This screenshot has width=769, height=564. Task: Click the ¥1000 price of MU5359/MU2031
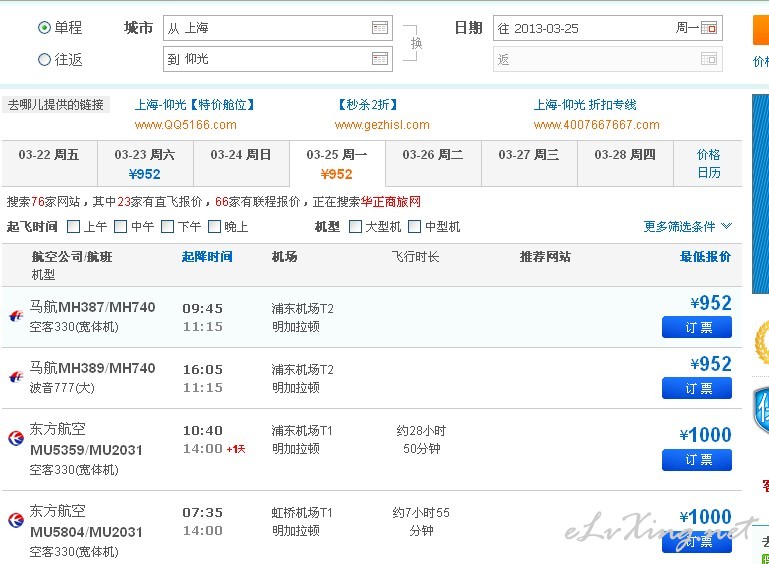(705, 435)
